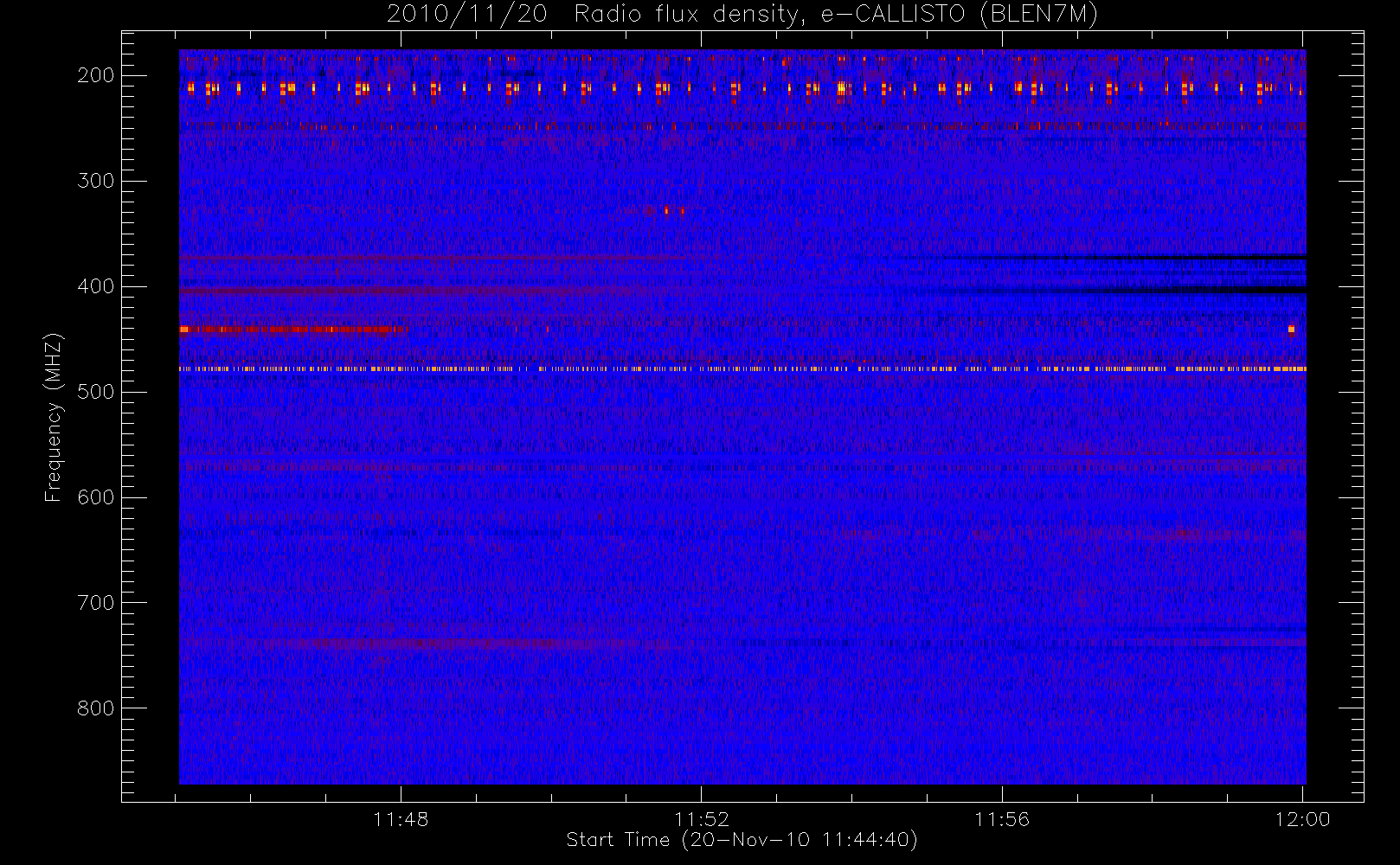Click the red emission band near 440 MHz
Image resolution: width=1400 pixels, height=865 pixels.
pyautogui.click(x=292, y=329)
